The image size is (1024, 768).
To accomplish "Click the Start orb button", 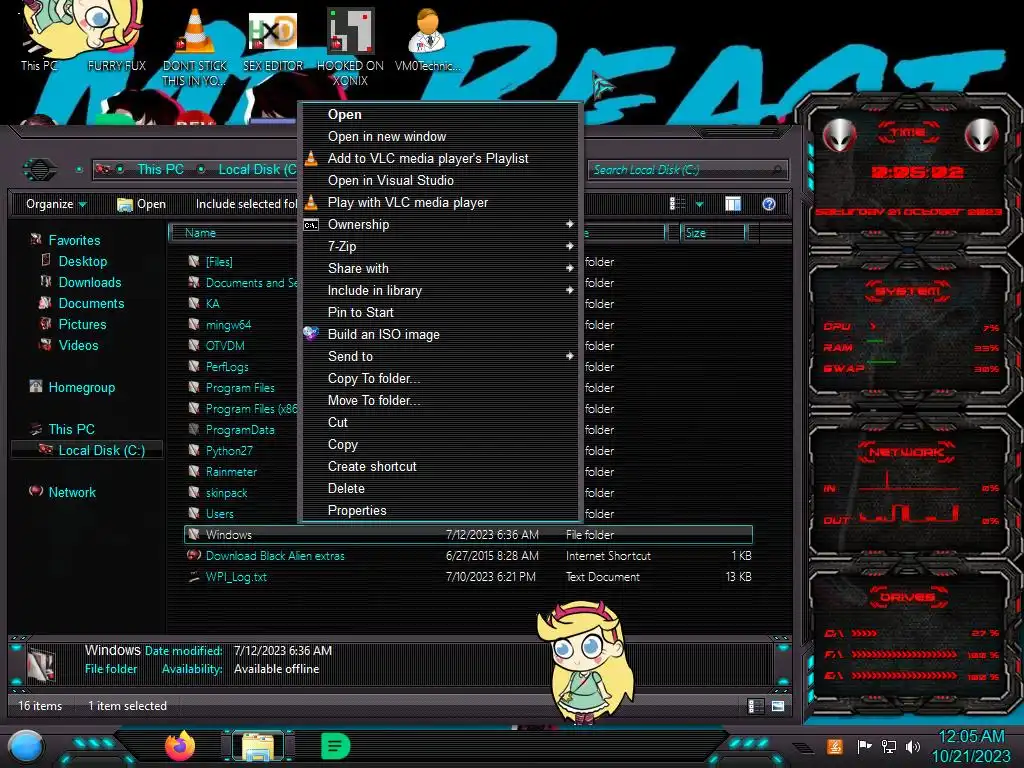I will (x=26, y=746).
